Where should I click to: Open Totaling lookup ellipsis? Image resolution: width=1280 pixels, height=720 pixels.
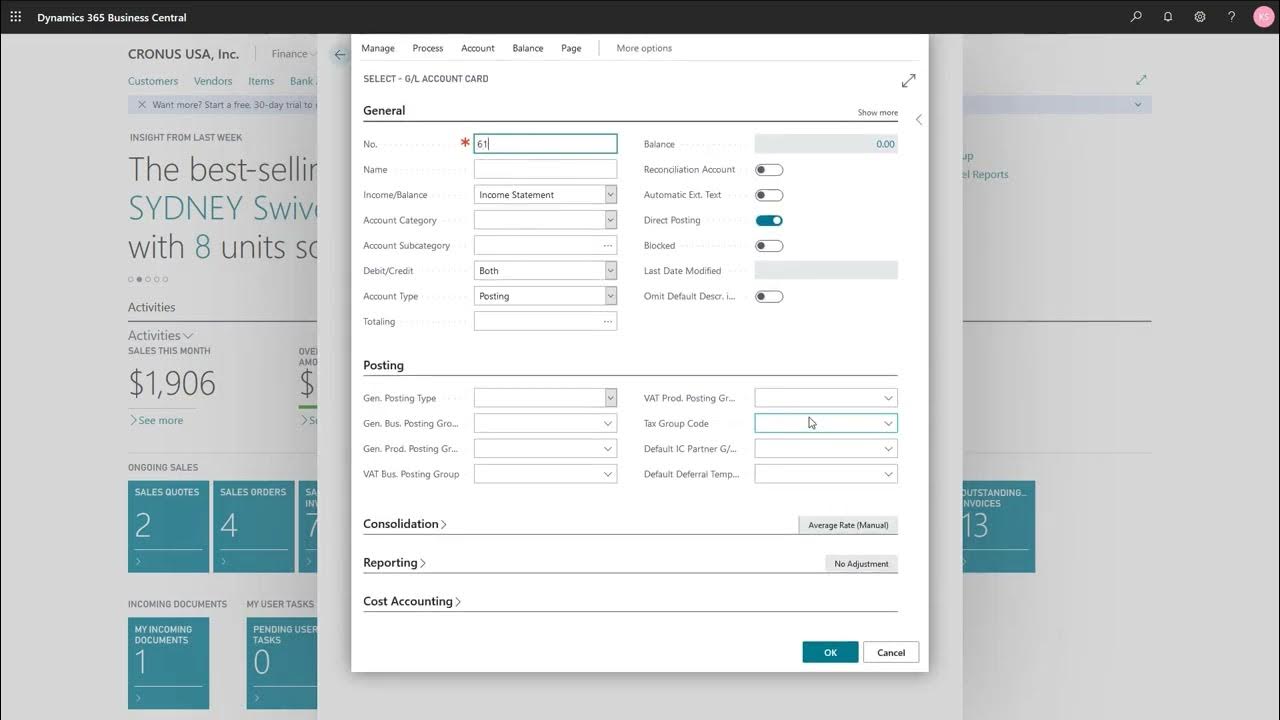607,321
